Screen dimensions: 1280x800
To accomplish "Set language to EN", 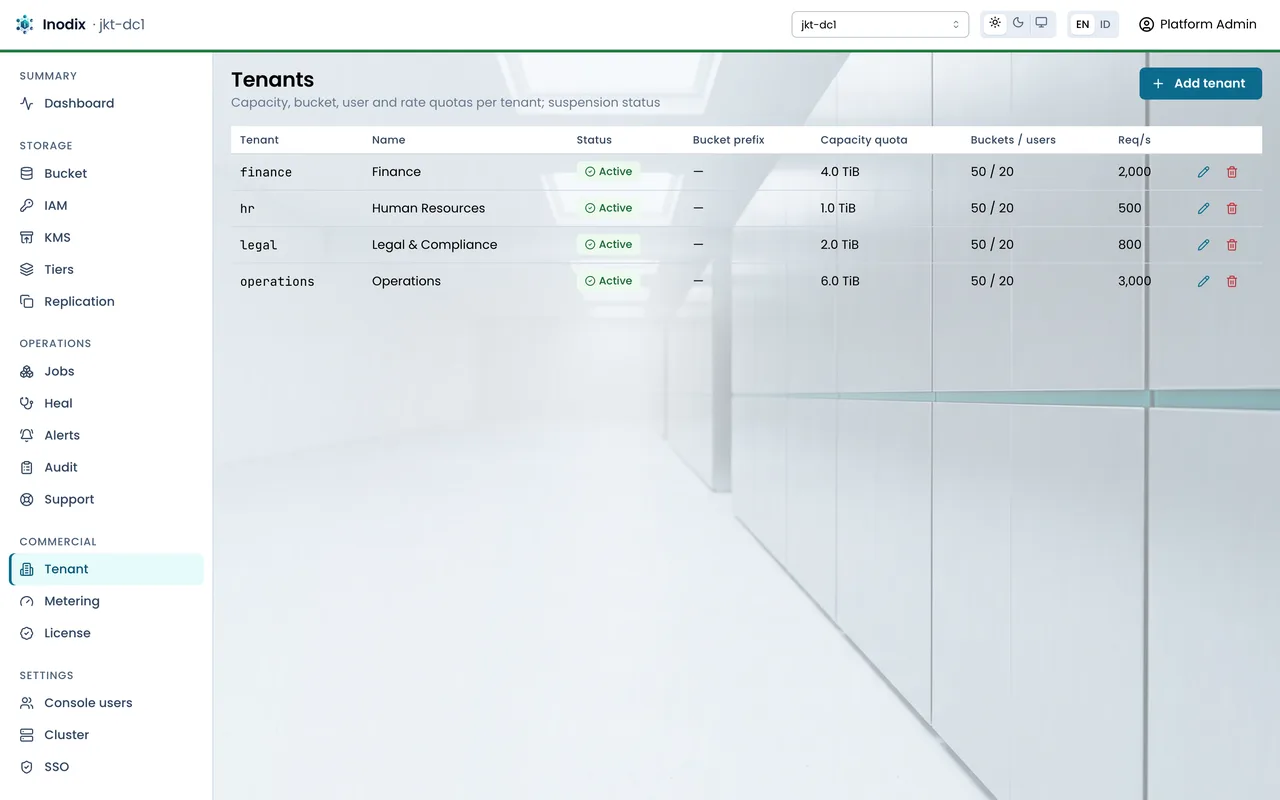I will click(1082, 24).
